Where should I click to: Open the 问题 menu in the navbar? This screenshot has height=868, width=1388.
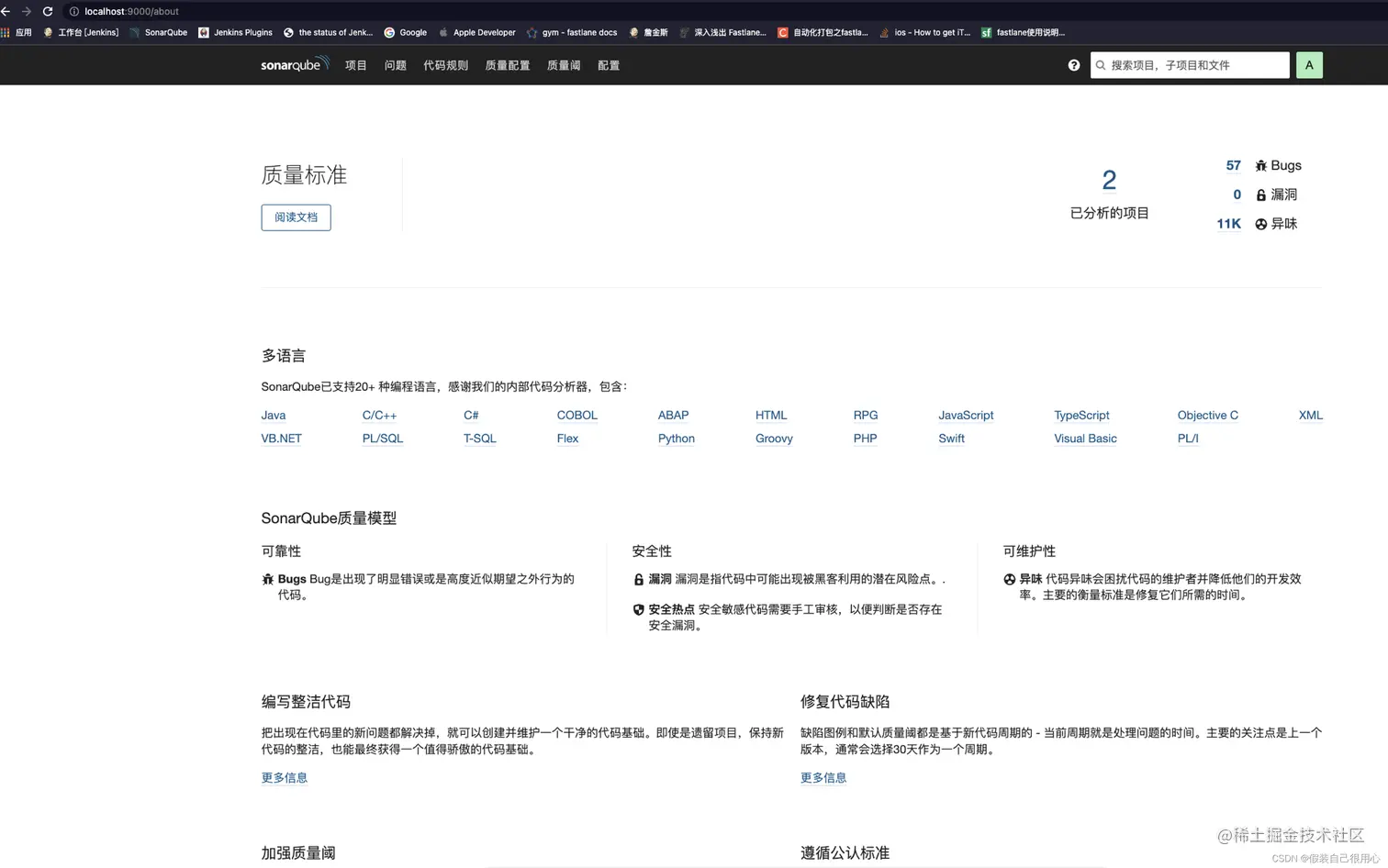pyautogui.click(x=396, y=65)
